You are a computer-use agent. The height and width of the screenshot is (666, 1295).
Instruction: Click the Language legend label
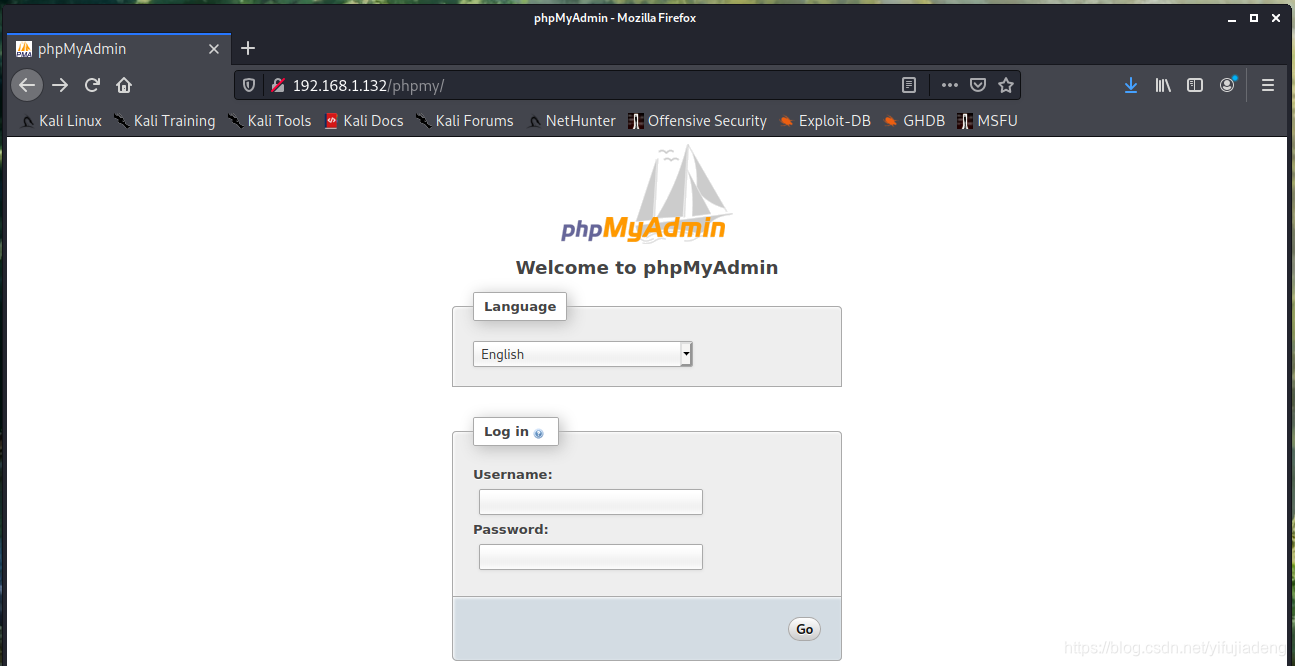(x=520, y=307)
